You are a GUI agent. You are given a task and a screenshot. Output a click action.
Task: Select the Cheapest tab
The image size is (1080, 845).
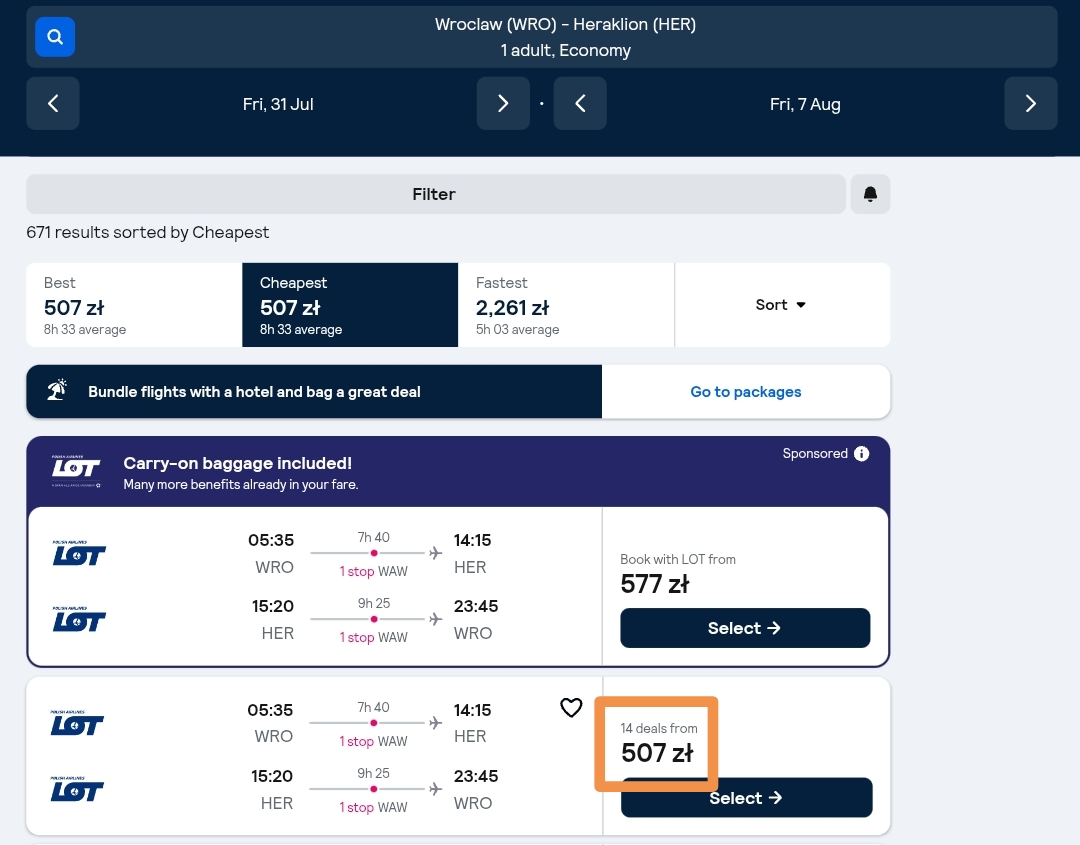[x=350, y=304]
